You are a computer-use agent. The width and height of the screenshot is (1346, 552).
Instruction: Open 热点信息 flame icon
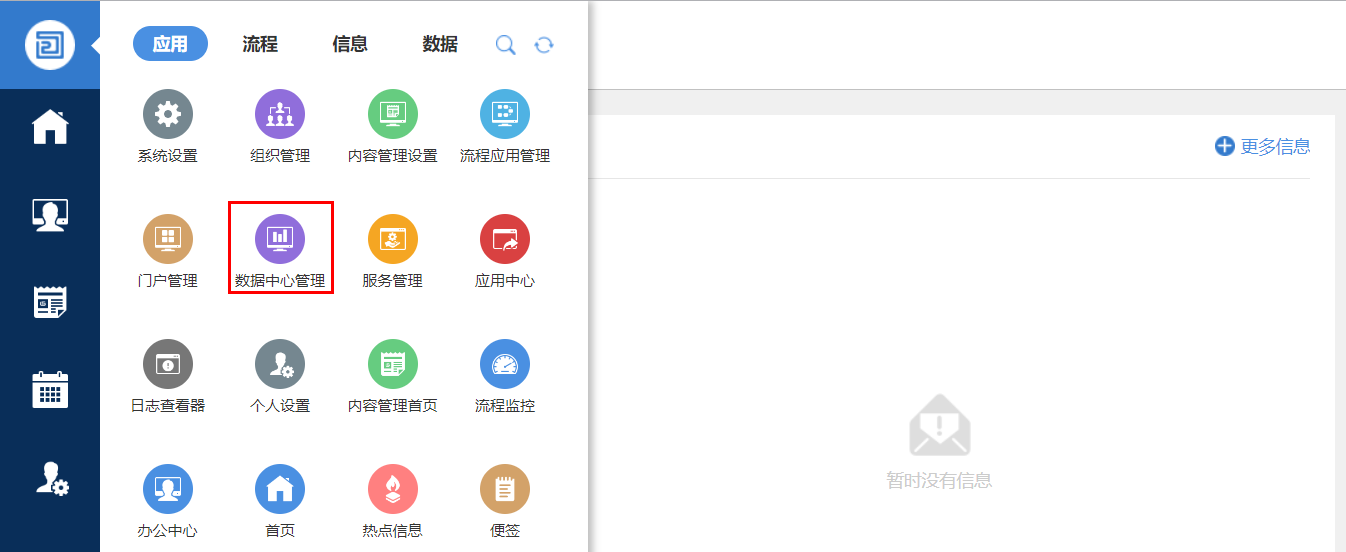coord(393,490)
